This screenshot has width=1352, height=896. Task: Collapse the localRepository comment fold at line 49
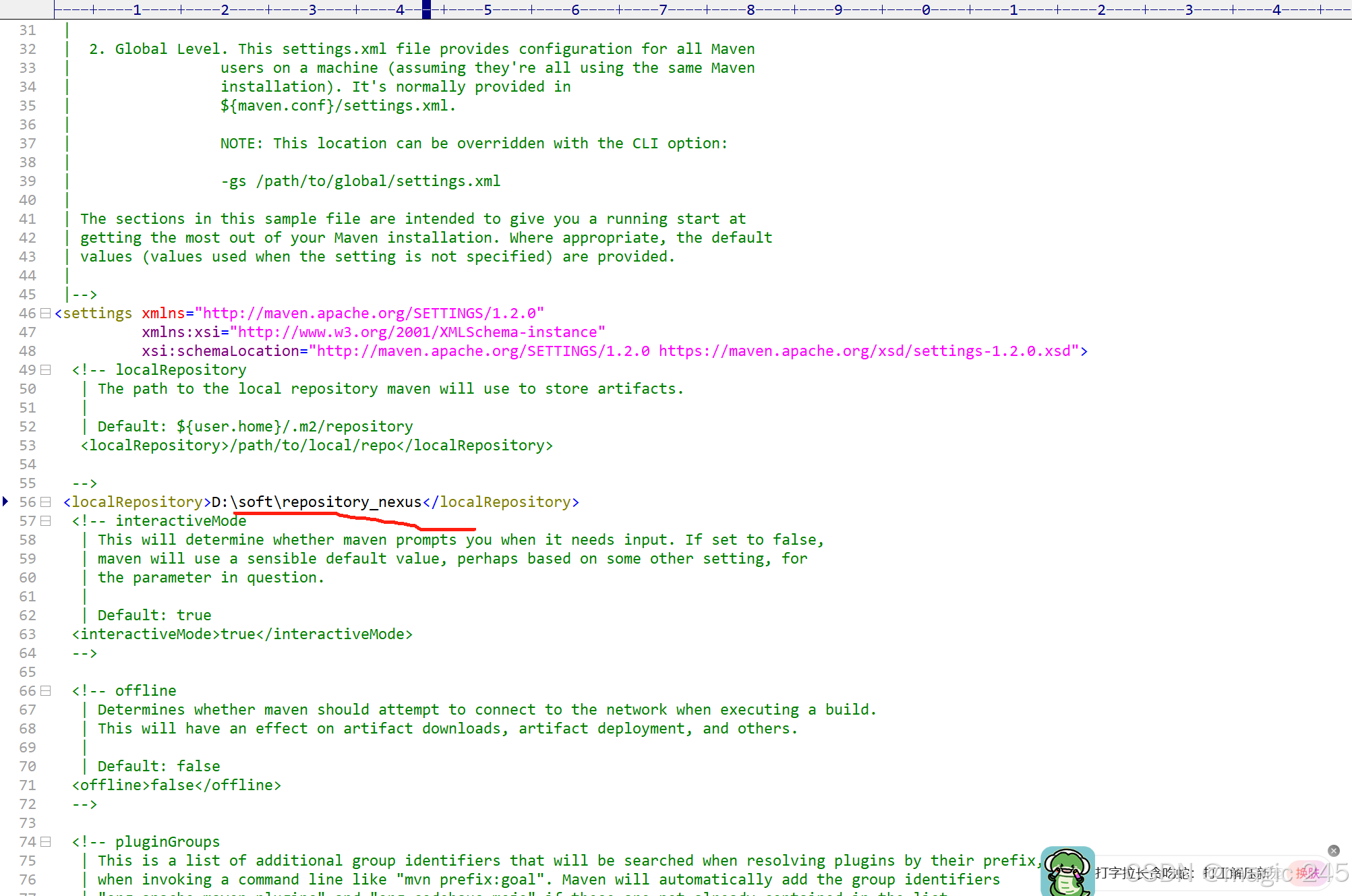click(45, 369)
